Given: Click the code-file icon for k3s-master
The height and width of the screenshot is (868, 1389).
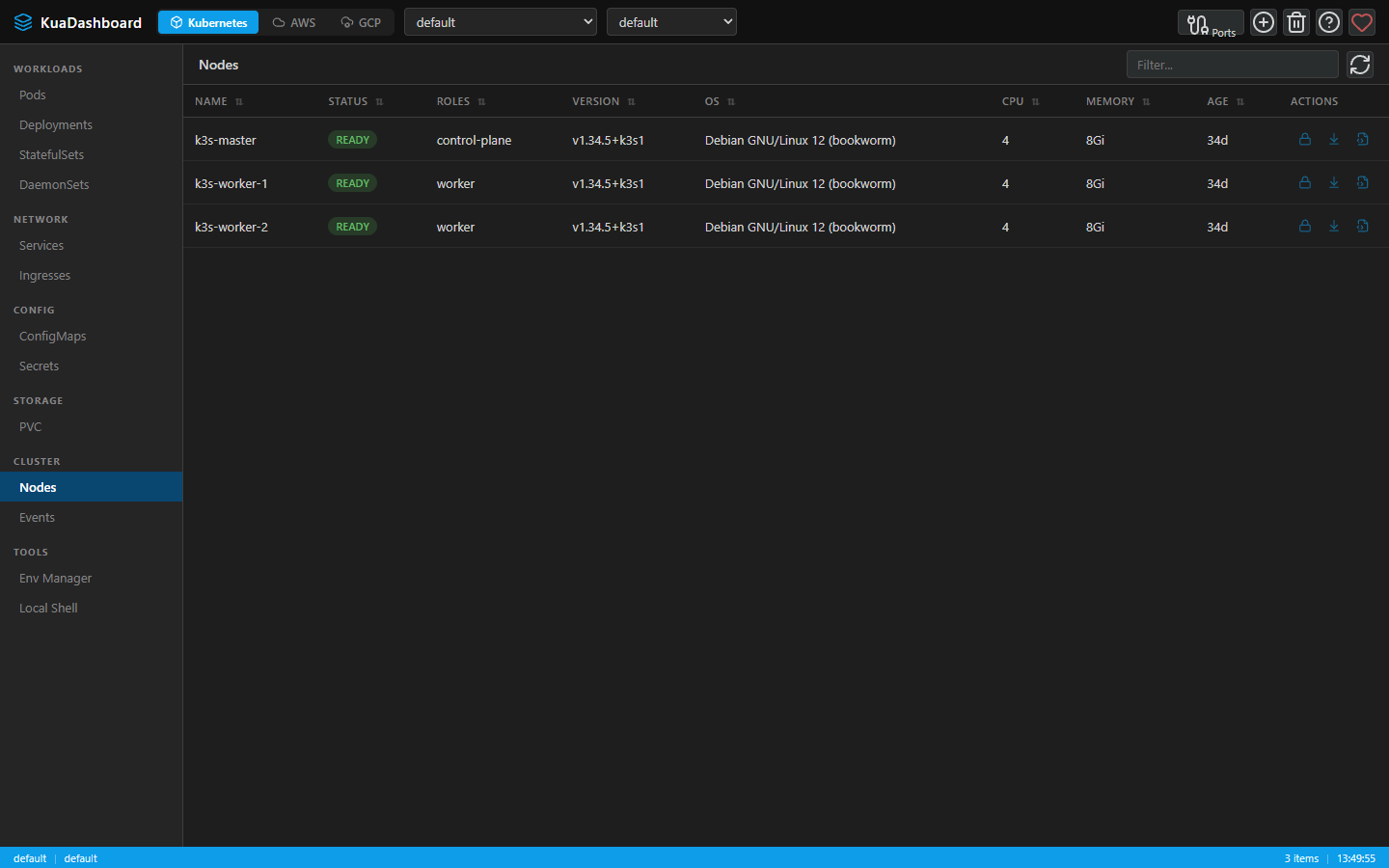Looking at the screenshot, I should (x=1363, y=139).
